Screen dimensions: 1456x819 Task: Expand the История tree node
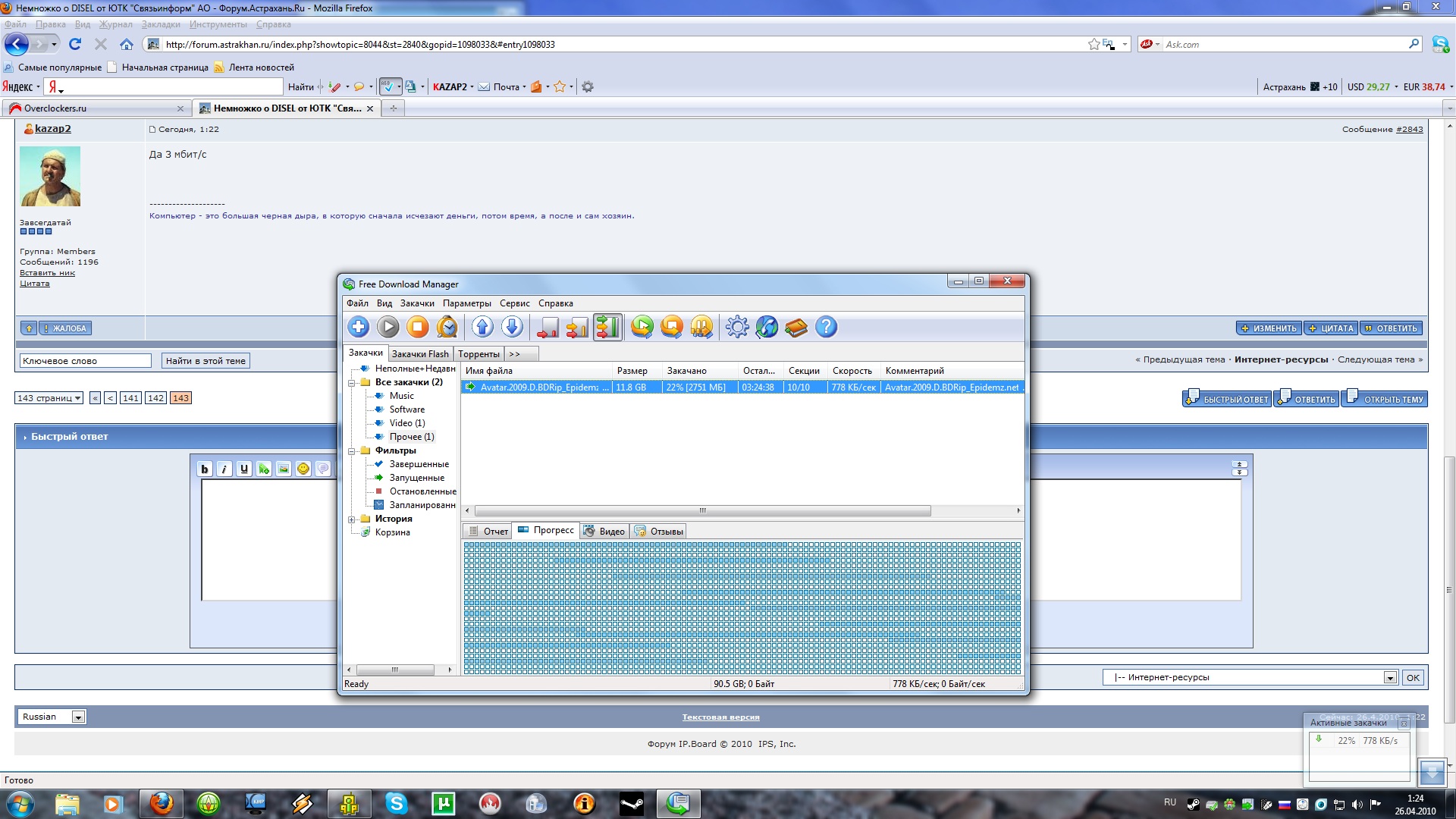352,519
